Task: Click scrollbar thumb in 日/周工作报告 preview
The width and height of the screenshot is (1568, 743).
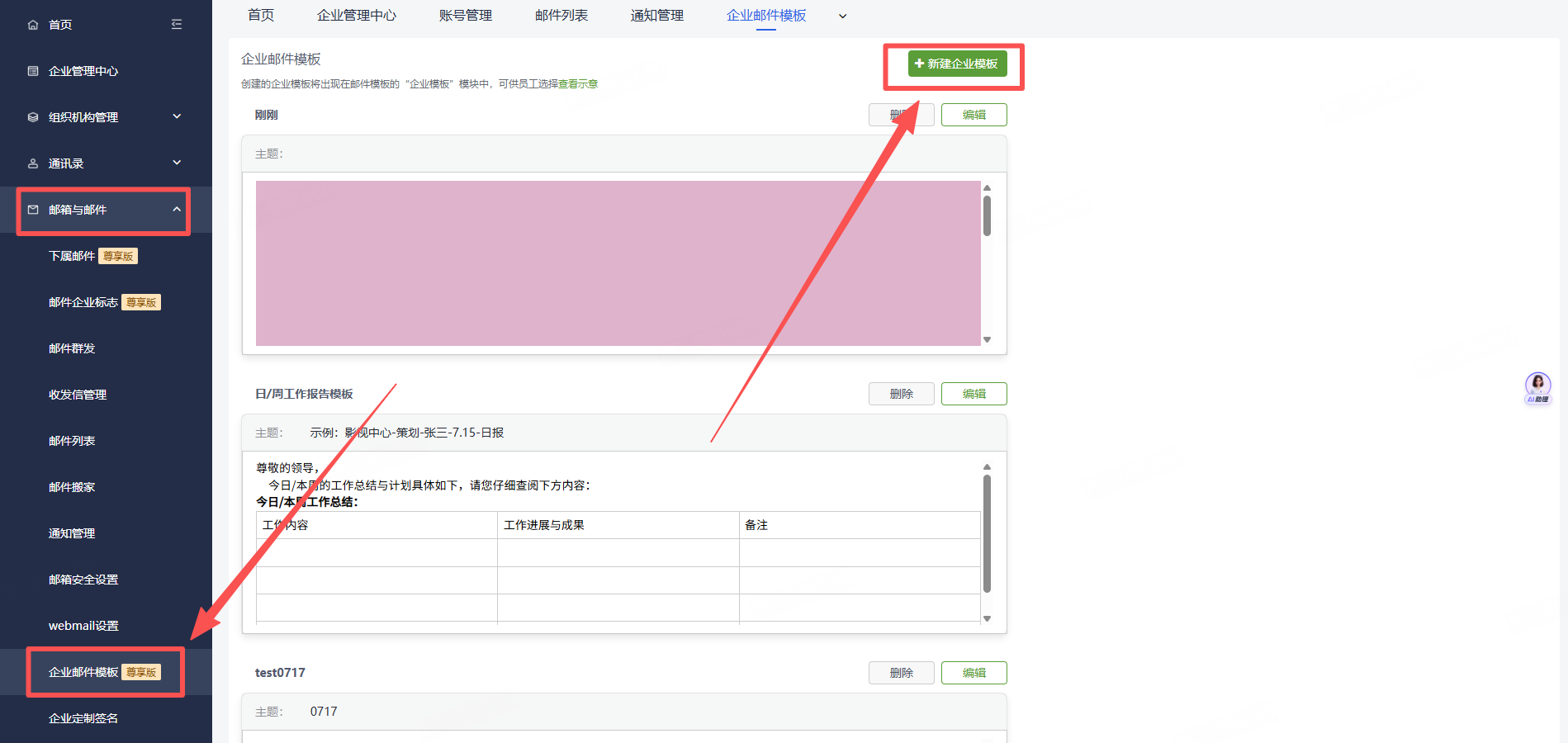Action: click(987, 533)
